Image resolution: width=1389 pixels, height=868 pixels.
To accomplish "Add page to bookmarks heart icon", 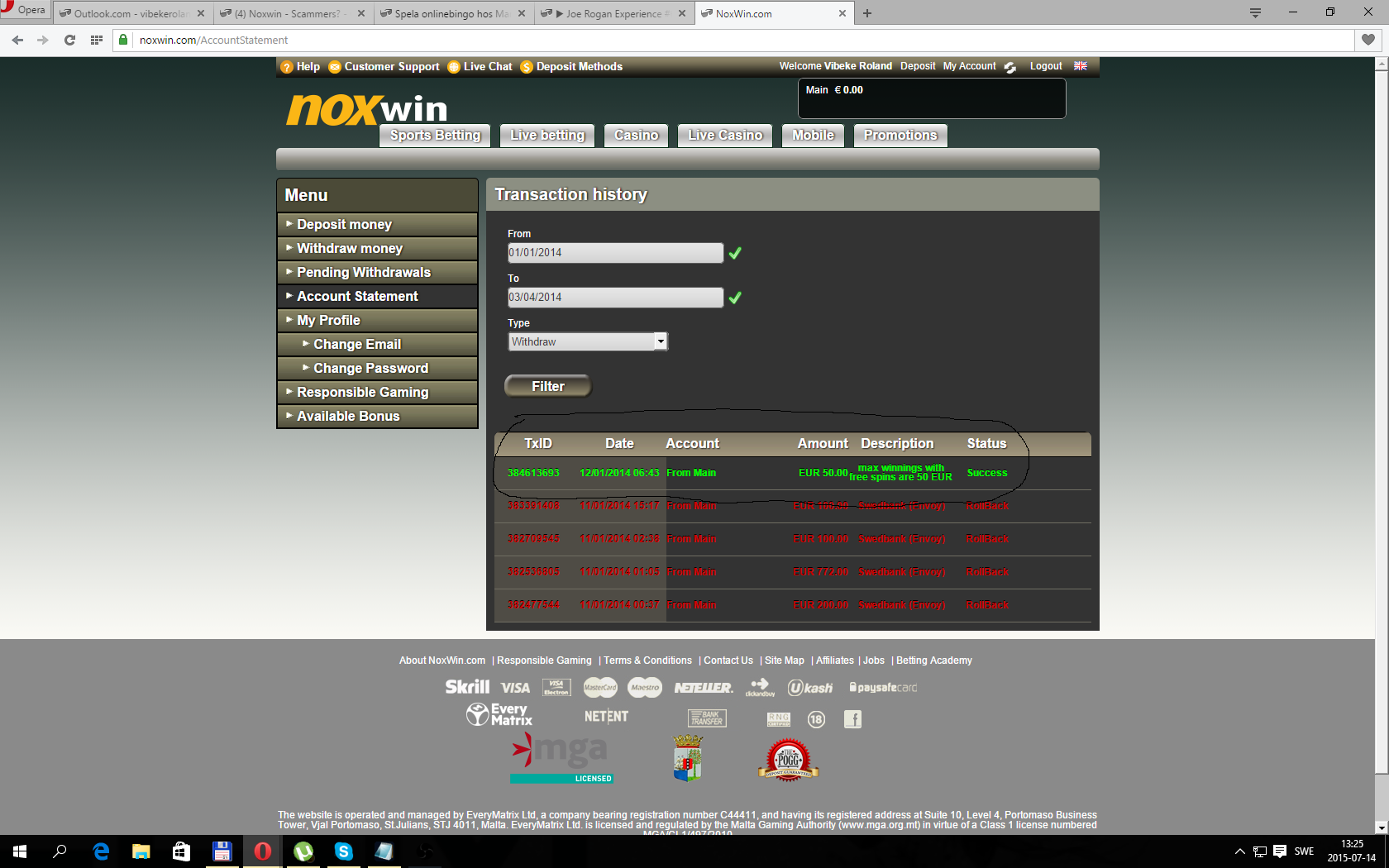I will coord(1368,40).
